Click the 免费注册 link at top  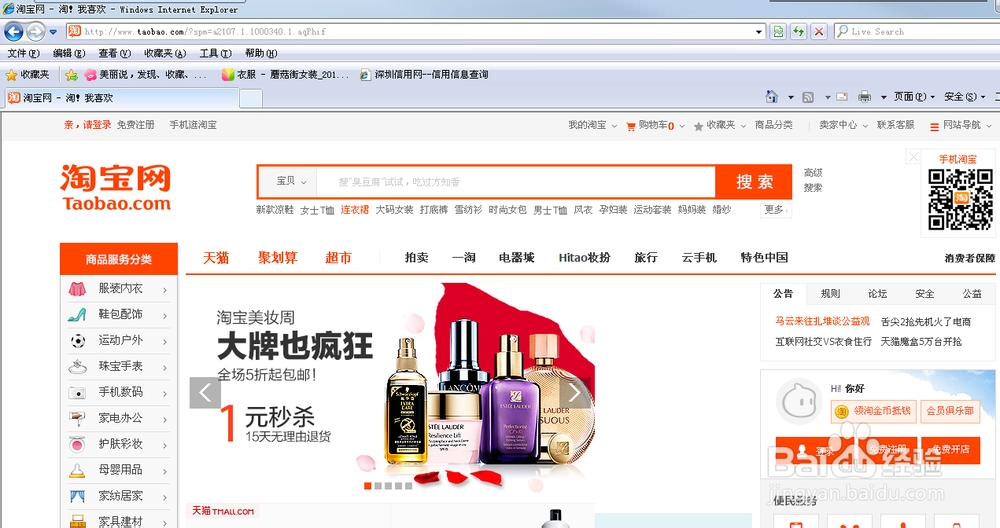point(135,125)
